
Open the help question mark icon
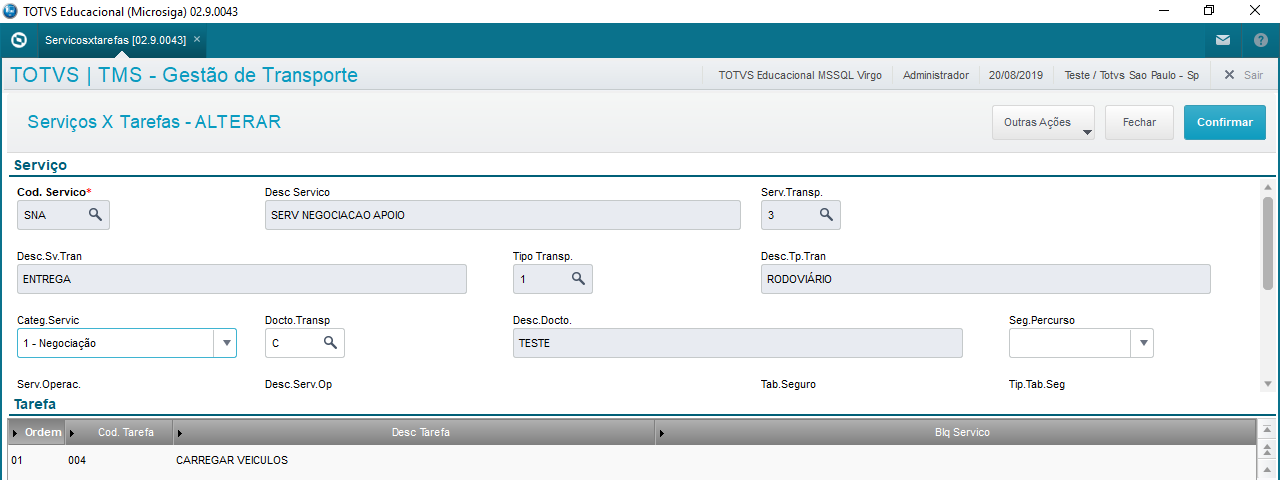pyautogui.click(x=1260, y=41)
